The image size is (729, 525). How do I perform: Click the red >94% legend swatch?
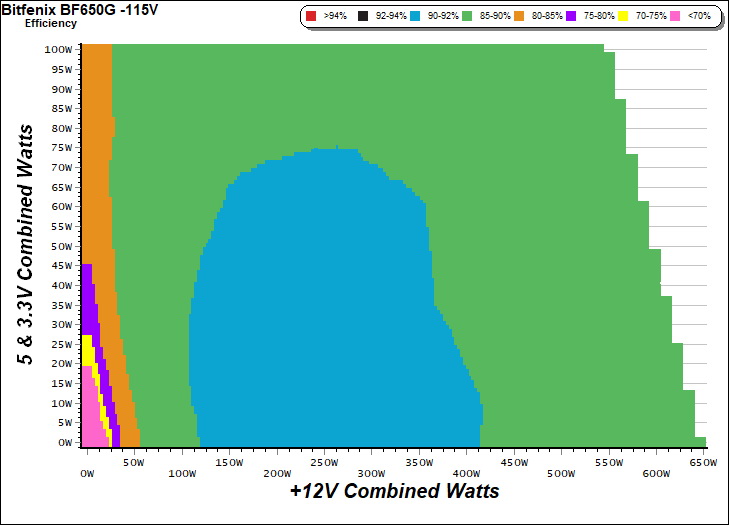point(312,17)
